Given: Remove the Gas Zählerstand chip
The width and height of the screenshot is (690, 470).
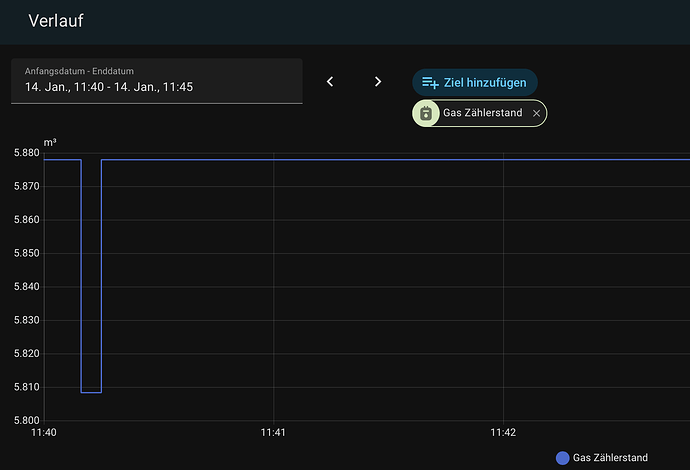Looking at the screenshot, I should point(536,113).
